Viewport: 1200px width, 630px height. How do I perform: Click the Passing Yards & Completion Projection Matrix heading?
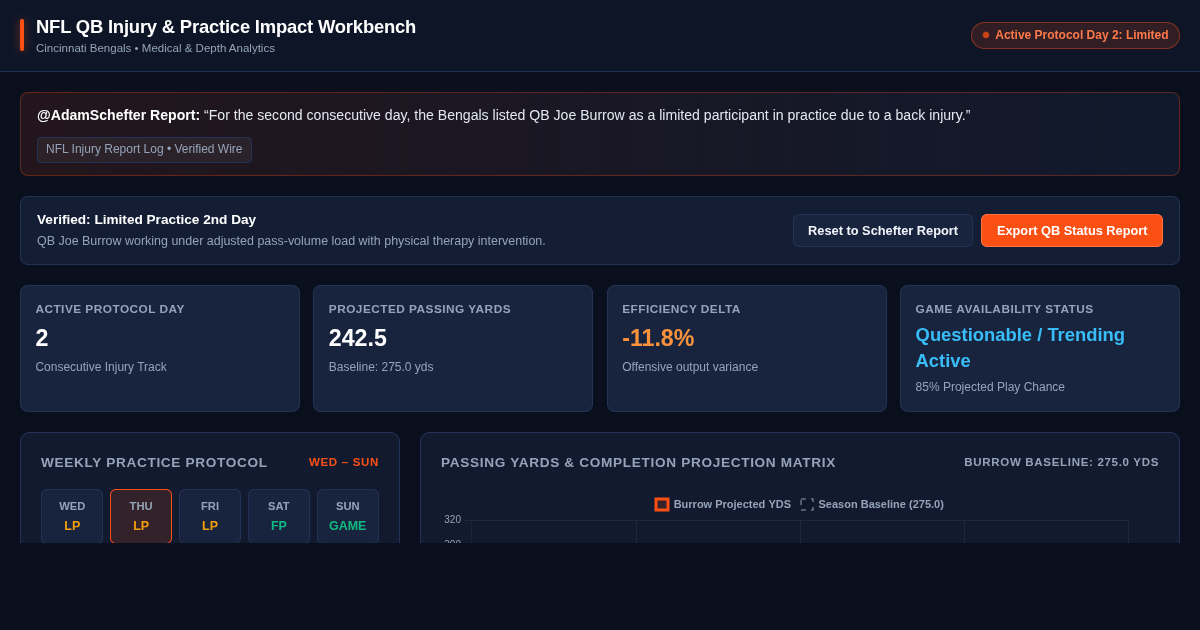point(638,462)
